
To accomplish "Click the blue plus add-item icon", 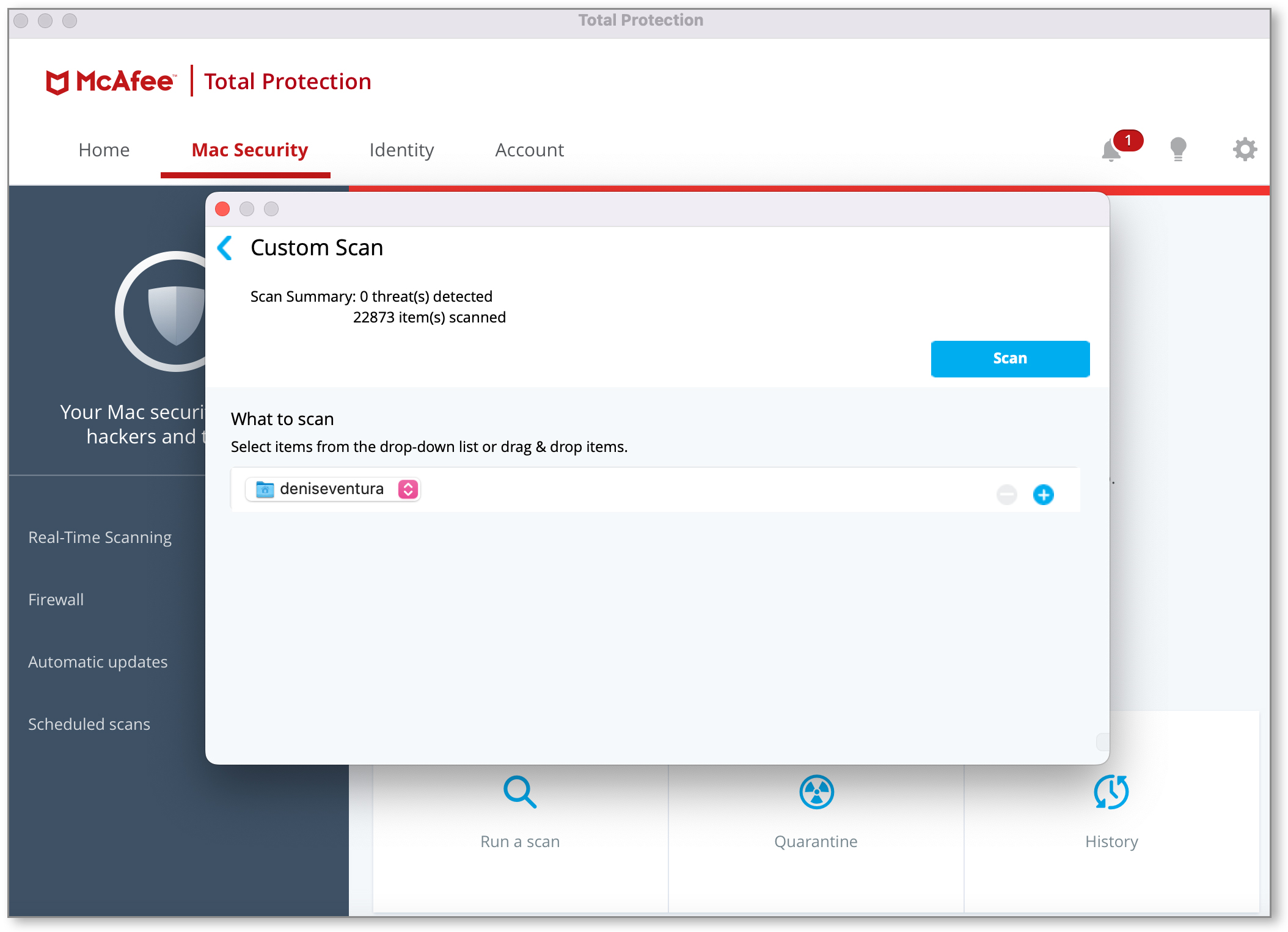I will click(1043, 494).
